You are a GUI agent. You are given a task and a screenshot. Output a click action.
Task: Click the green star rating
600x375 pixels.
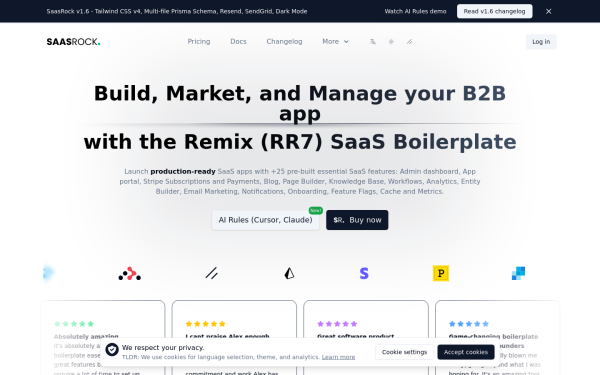click(x=74, y=324)
